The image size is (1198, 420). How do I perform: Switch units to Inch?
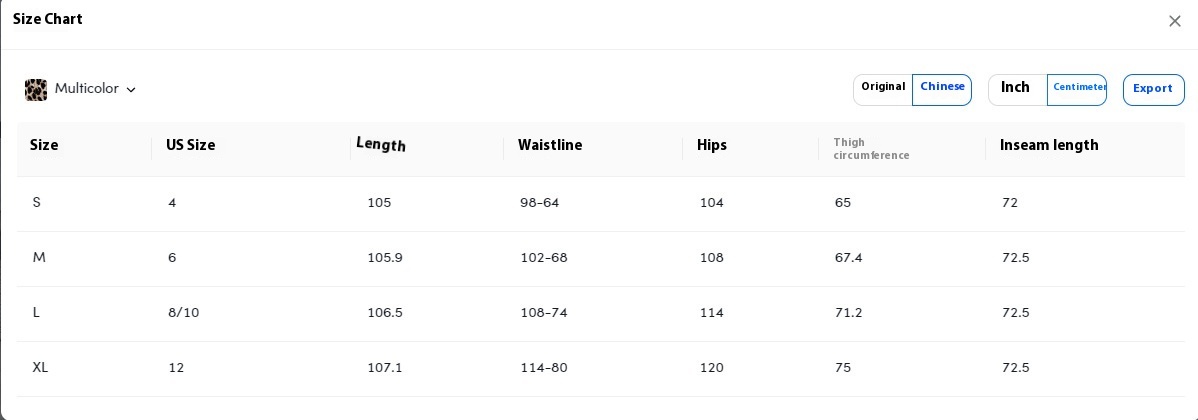(x=1016, y=88)
